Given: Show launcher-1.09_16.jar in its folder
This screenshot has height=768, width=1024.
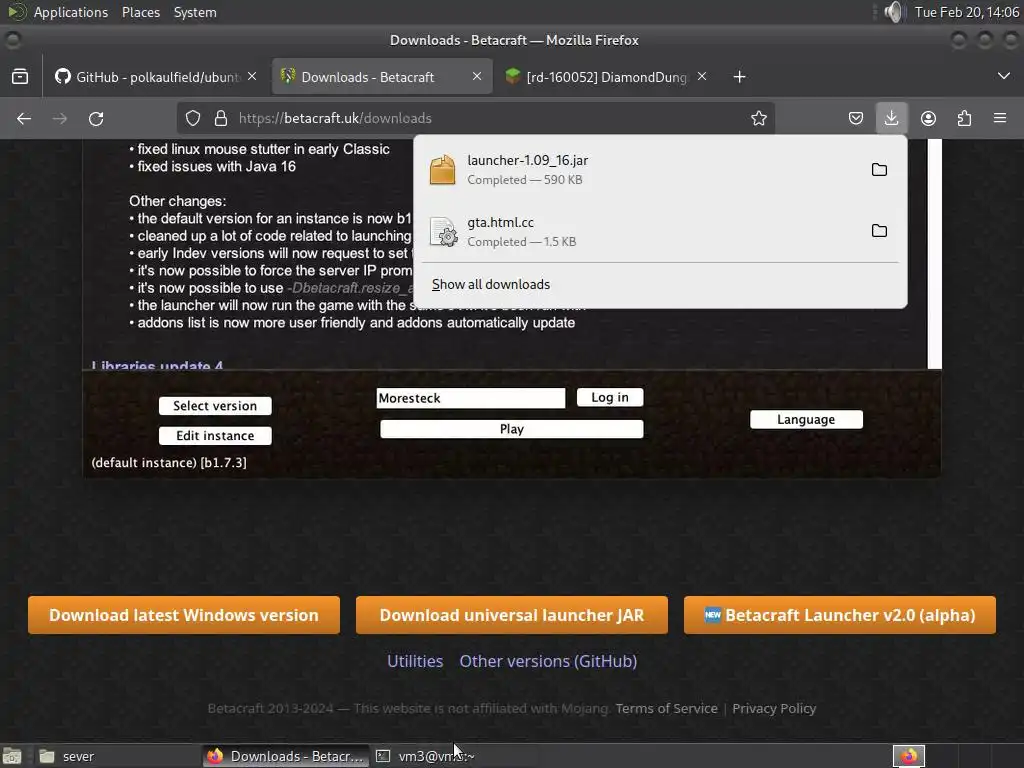Looking at the screenshot, I should pyautogui.click(x=879, y=170).
